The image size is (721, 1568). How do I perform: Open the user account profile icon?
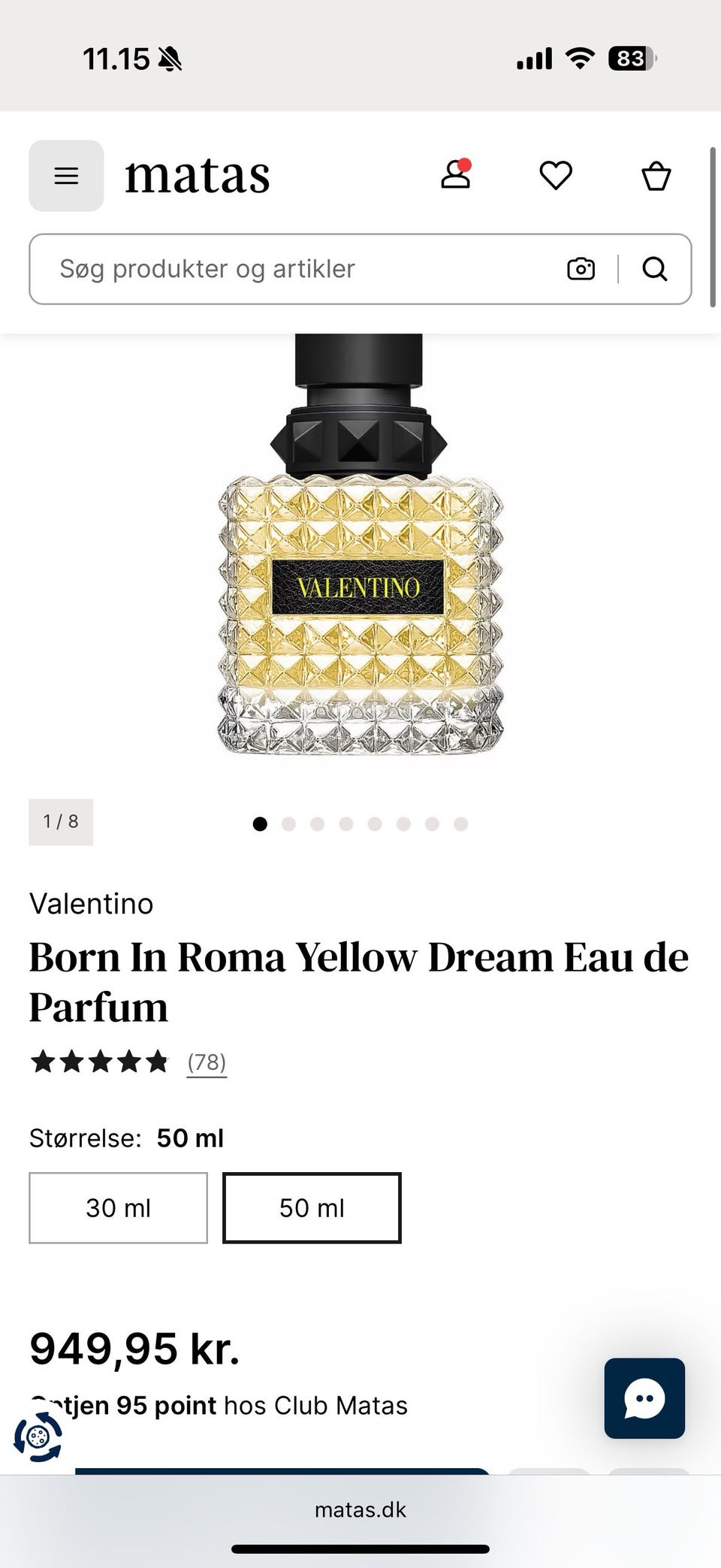pyautogui.click(x=455, y=175)
